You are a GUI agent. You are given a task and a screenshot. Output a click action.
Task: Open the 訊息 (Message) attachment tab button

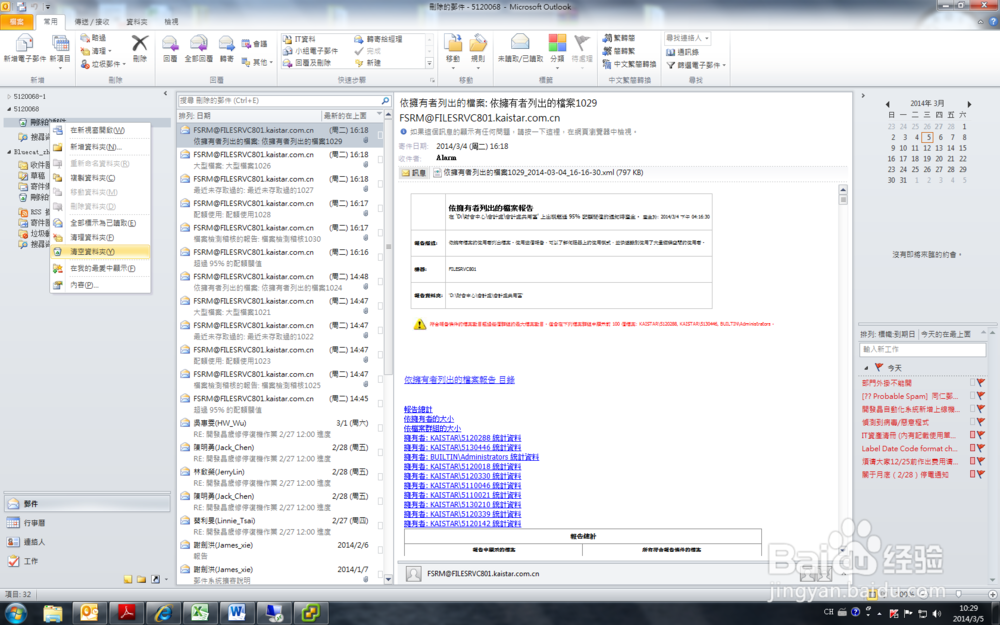coord(413,173)
